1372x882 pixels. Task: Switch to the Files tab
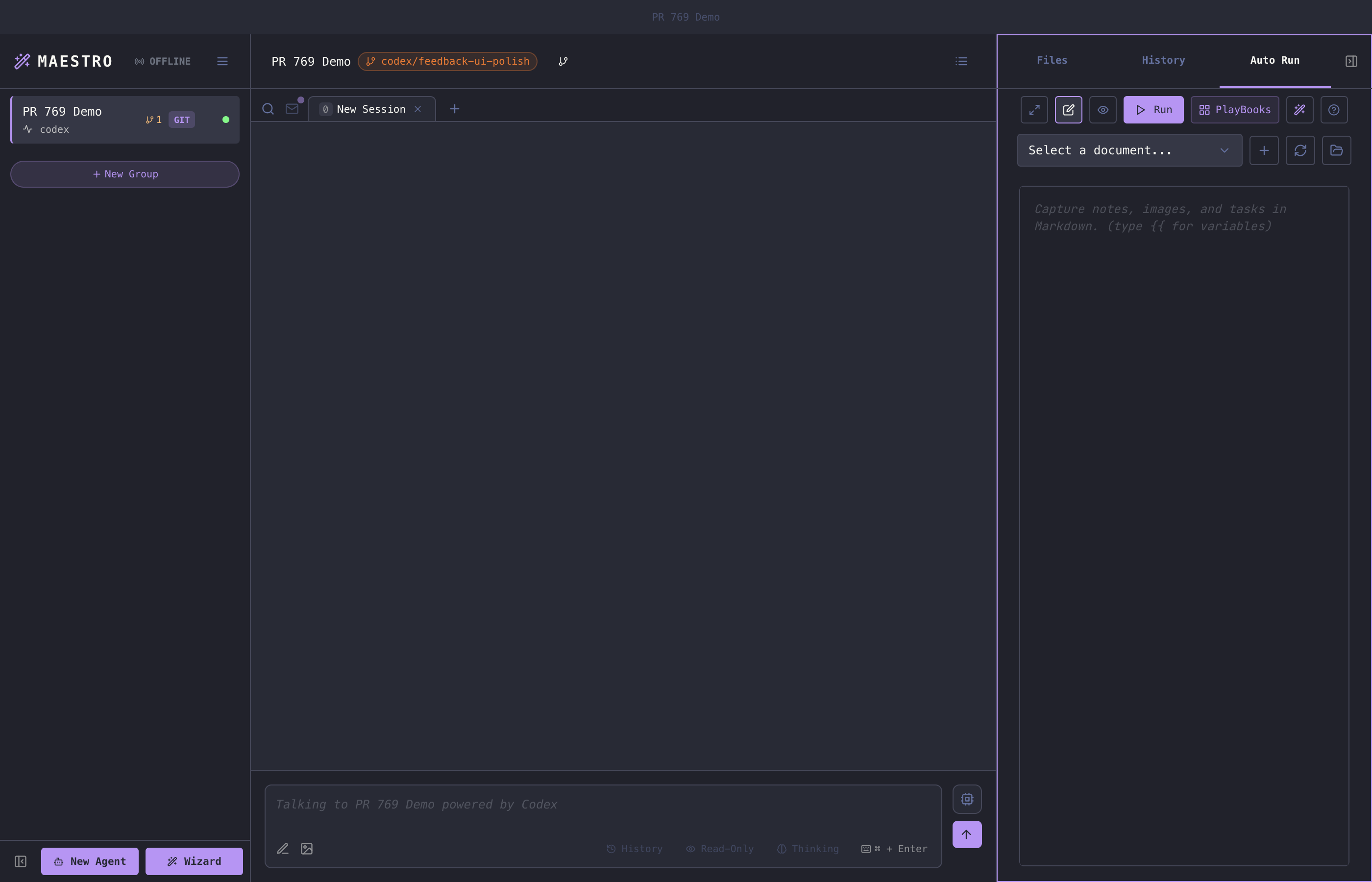point(1052,60)
